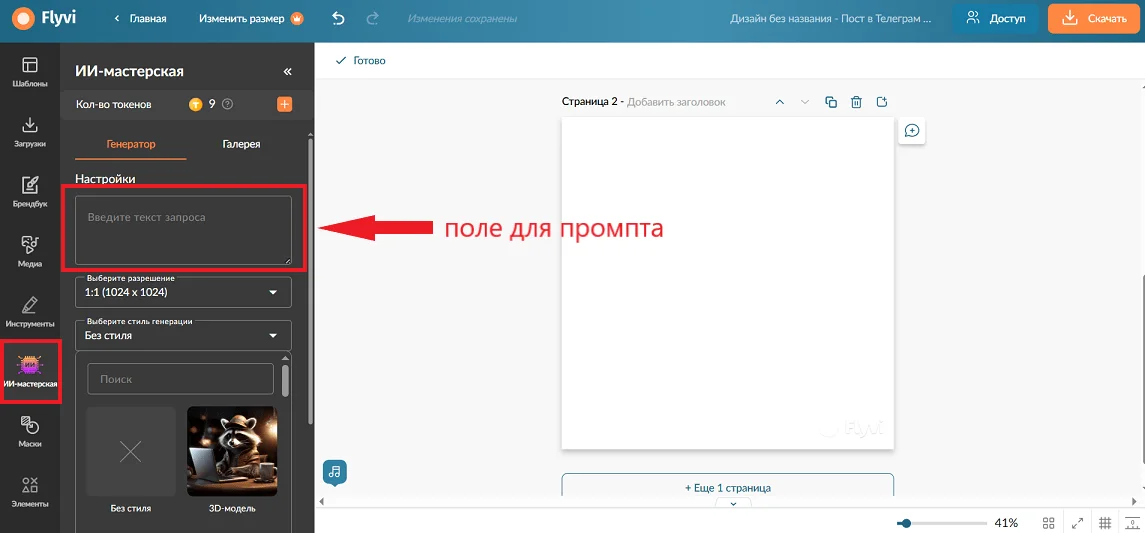Add one more page with Еще 1 страница
This screenshot has width=1145, height=533.
tap(727, 487)
